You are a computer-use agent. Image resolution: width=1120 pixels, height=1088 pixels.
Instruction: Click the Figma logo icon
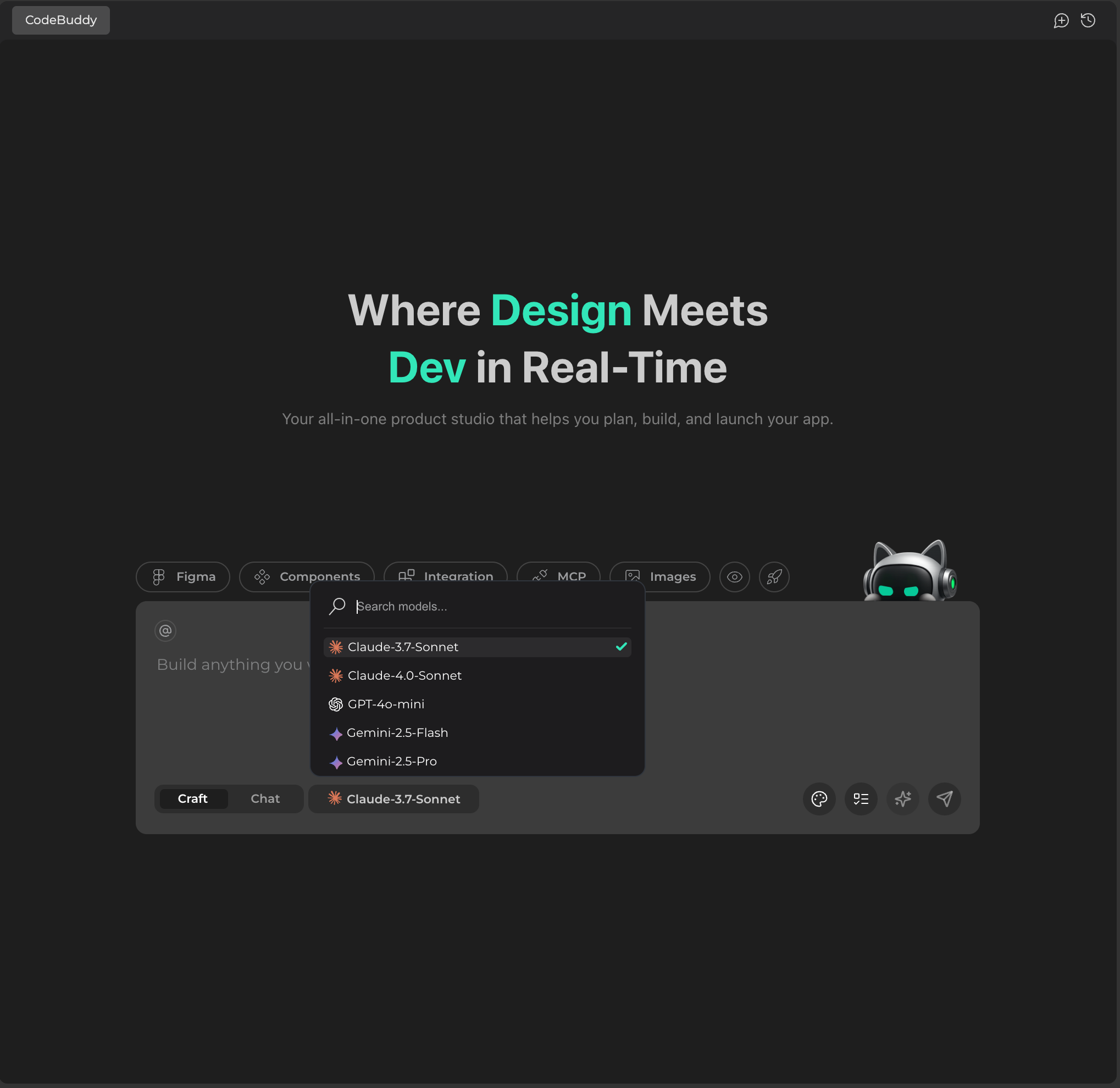point(159,576)
